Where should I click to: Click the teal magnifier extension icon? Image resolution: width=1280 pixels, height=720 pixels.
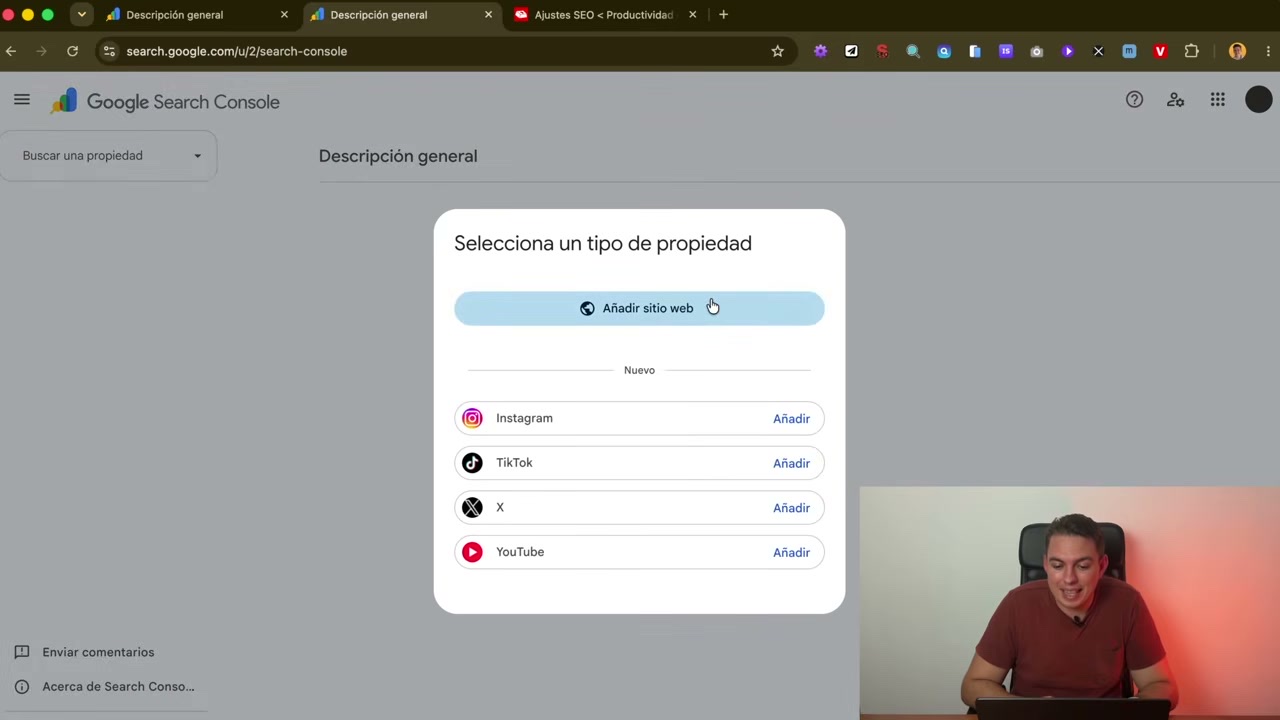click(x=913, y=51)
